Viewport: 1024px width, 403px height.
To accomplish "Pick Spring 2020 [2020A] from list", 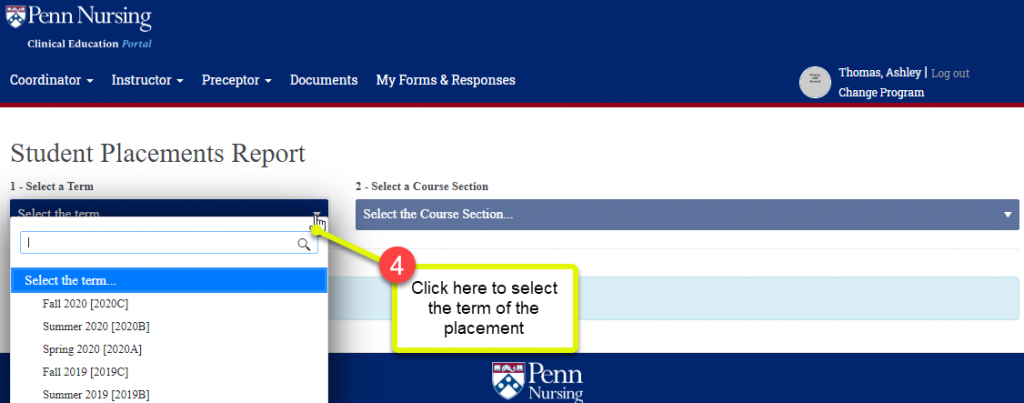I will (x=94, y=349).
